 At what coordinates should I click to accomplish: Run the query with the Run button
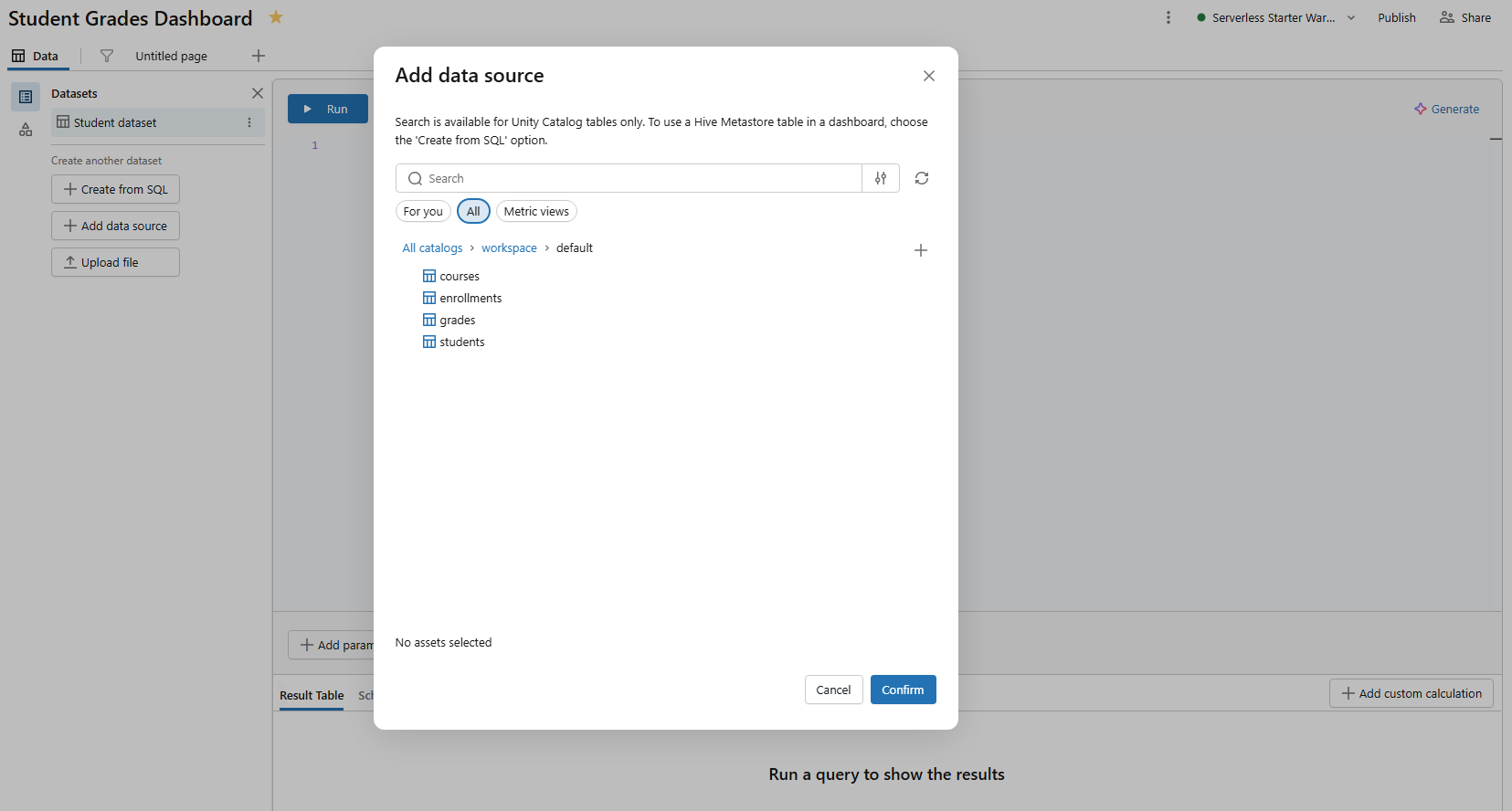pos(327,109)
